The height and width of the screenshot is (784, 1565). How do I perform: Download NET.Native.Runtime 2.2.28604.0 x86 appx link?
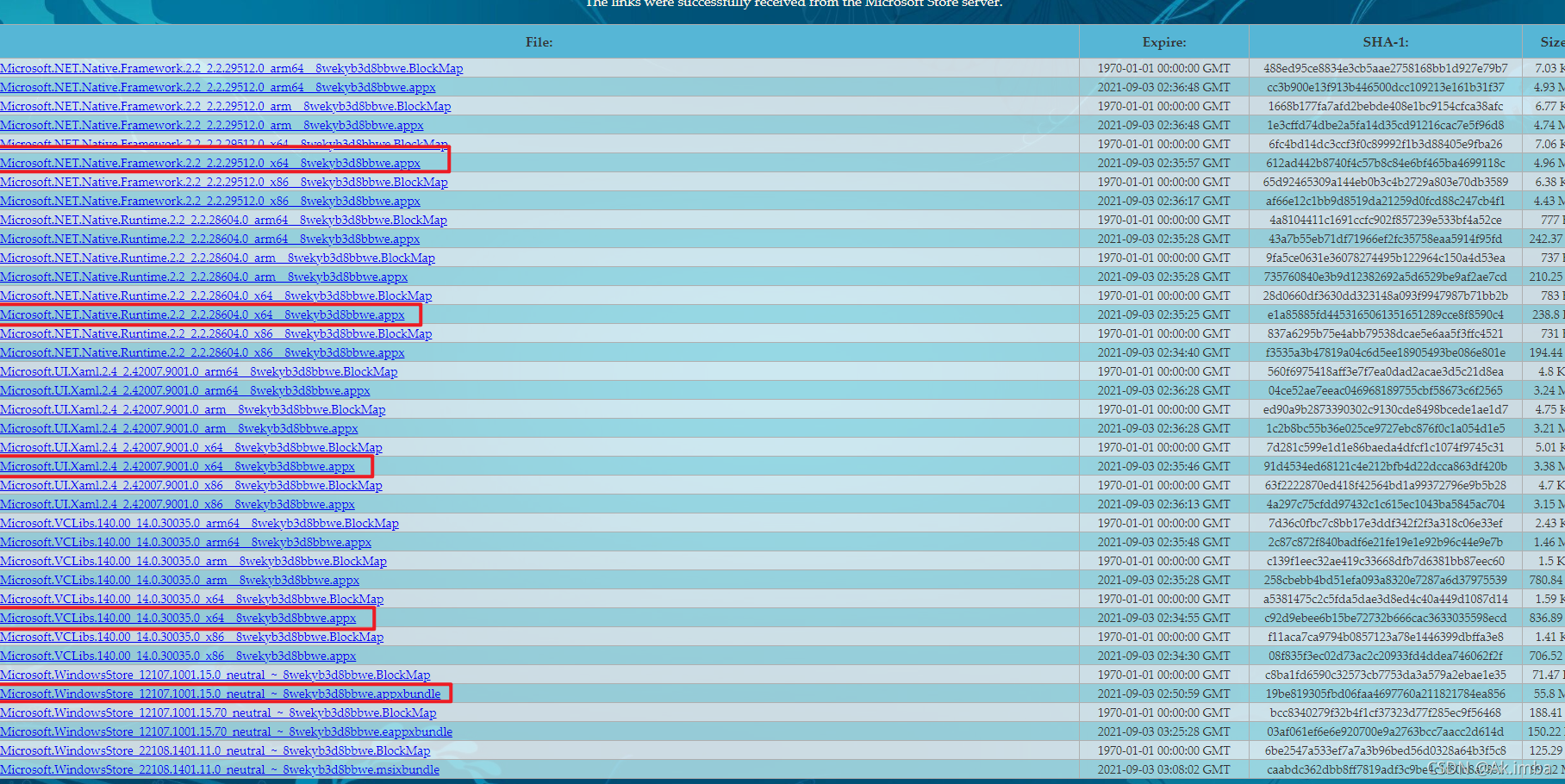[203, 352]
